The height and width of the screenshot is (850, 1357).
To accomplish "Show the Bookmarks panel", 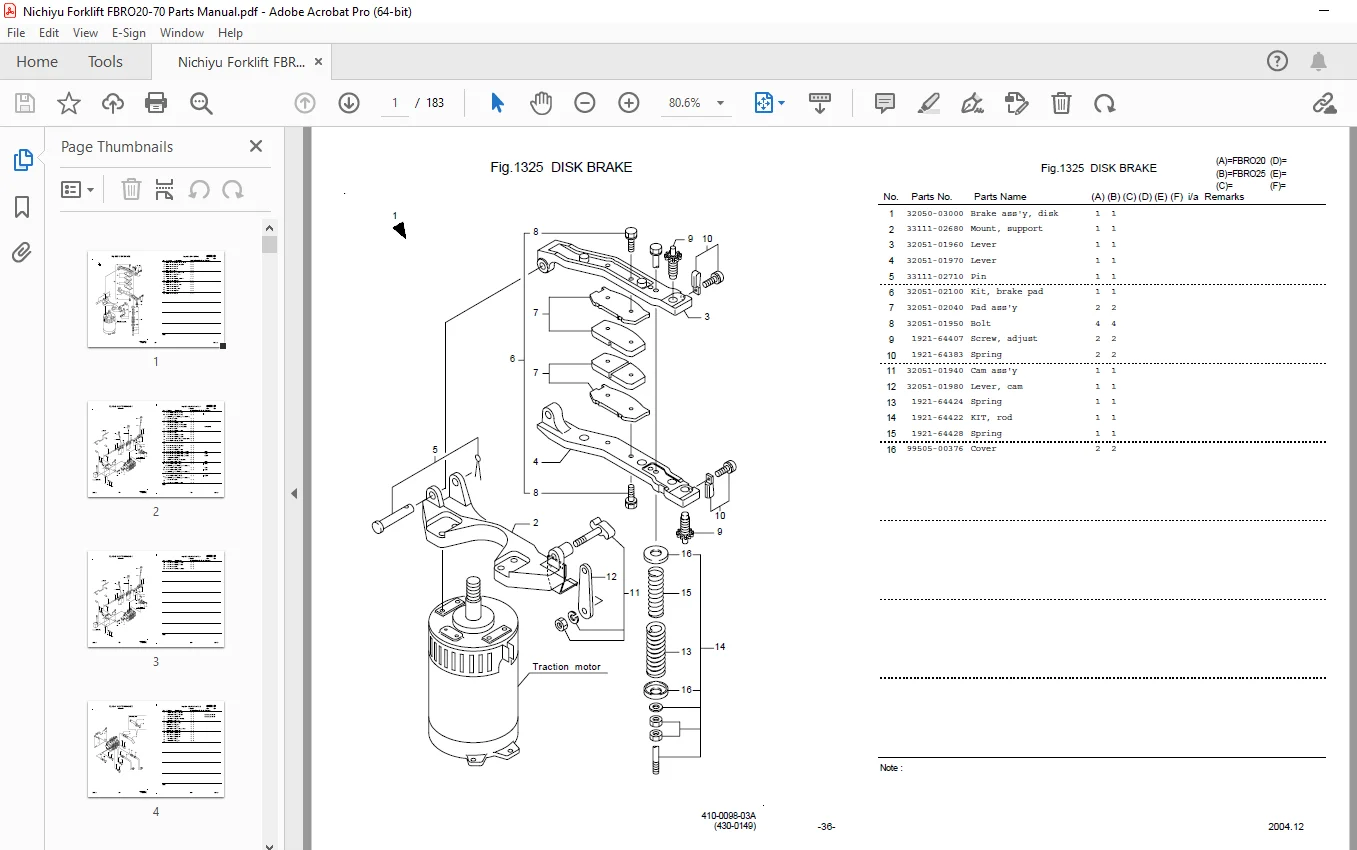I will [x=22, y=207].
